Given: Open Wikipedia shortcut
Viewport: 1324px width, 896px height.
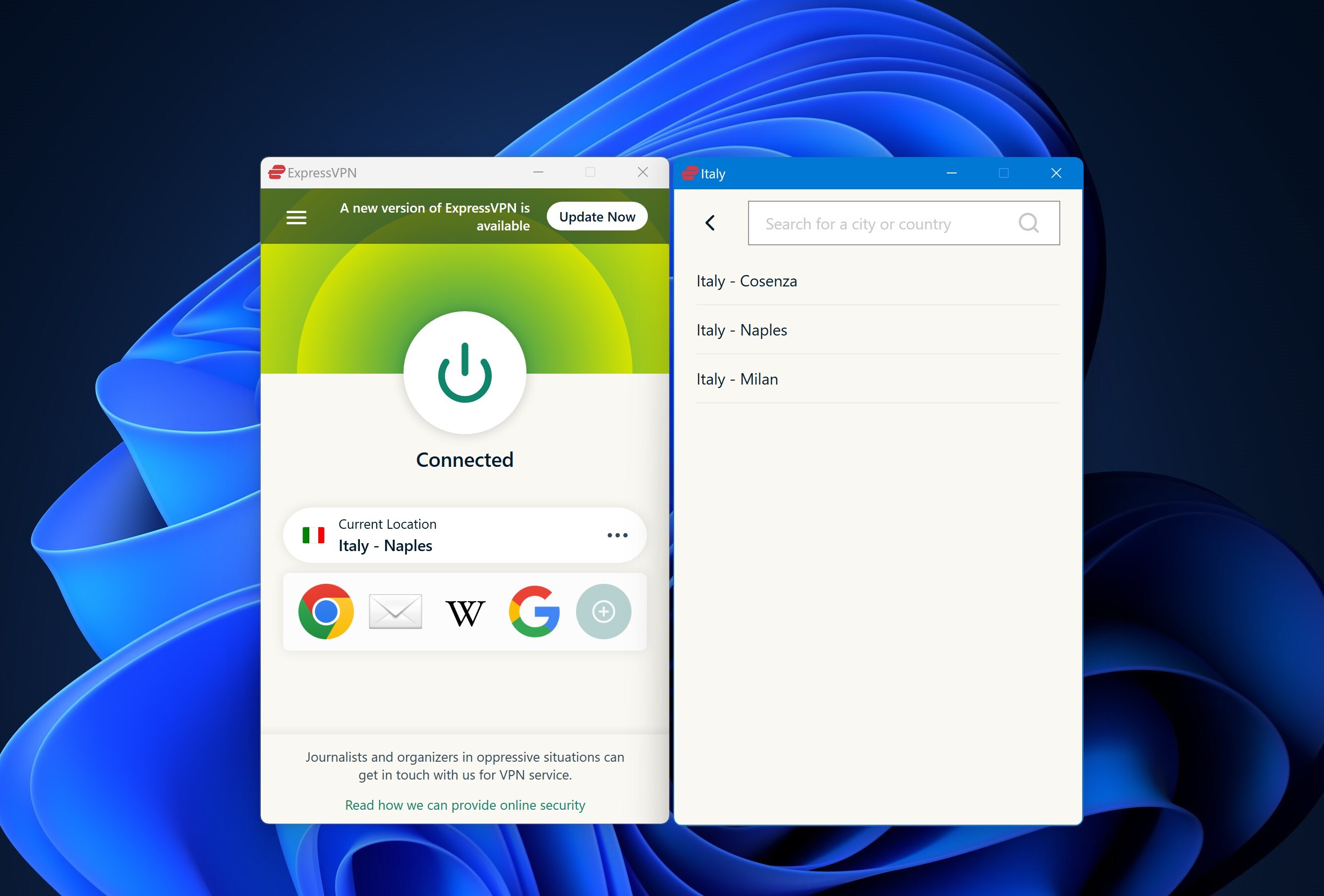Looking at the screenshot, I should pos(465,613).
